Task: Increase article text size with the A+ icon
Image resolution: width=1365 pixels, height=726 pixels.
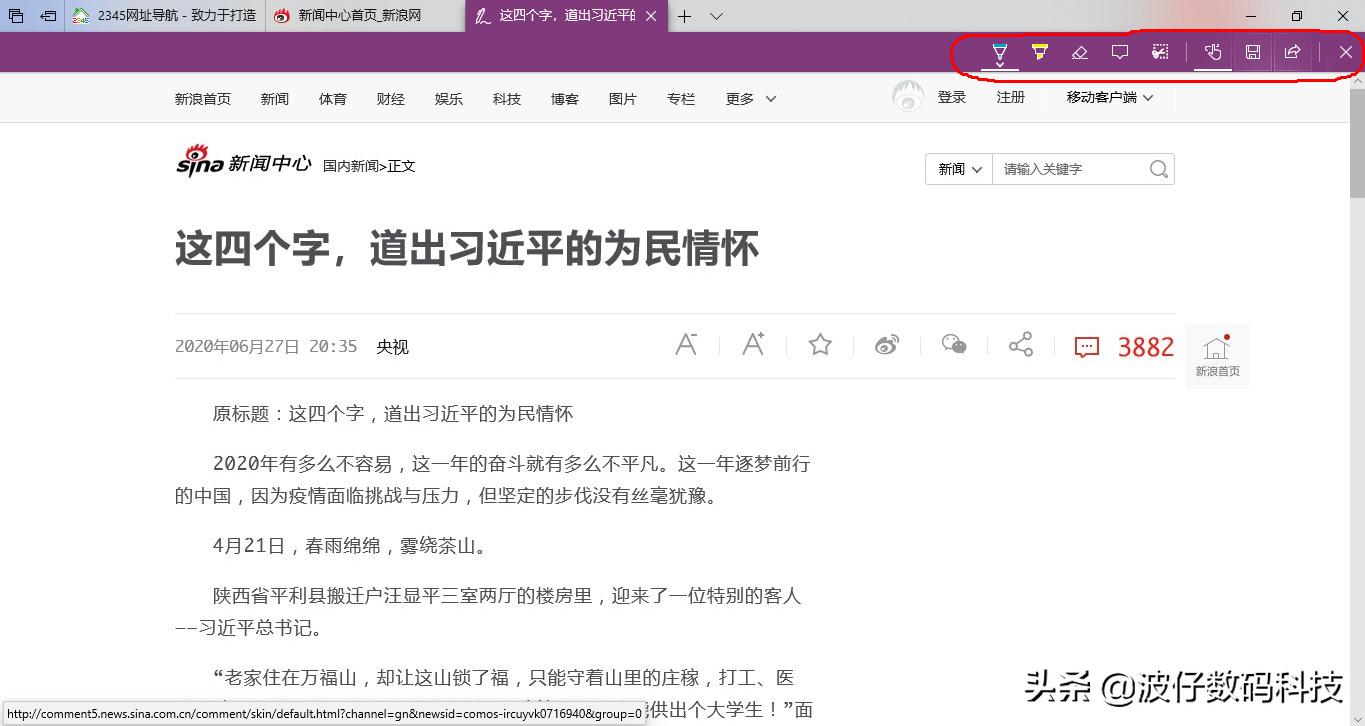Action: point(753,344)
